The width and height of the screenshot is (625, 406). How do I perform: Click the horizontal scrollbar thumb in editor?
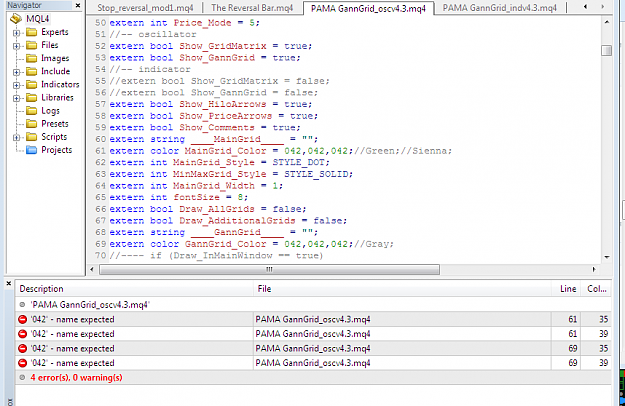click(269, 269)
